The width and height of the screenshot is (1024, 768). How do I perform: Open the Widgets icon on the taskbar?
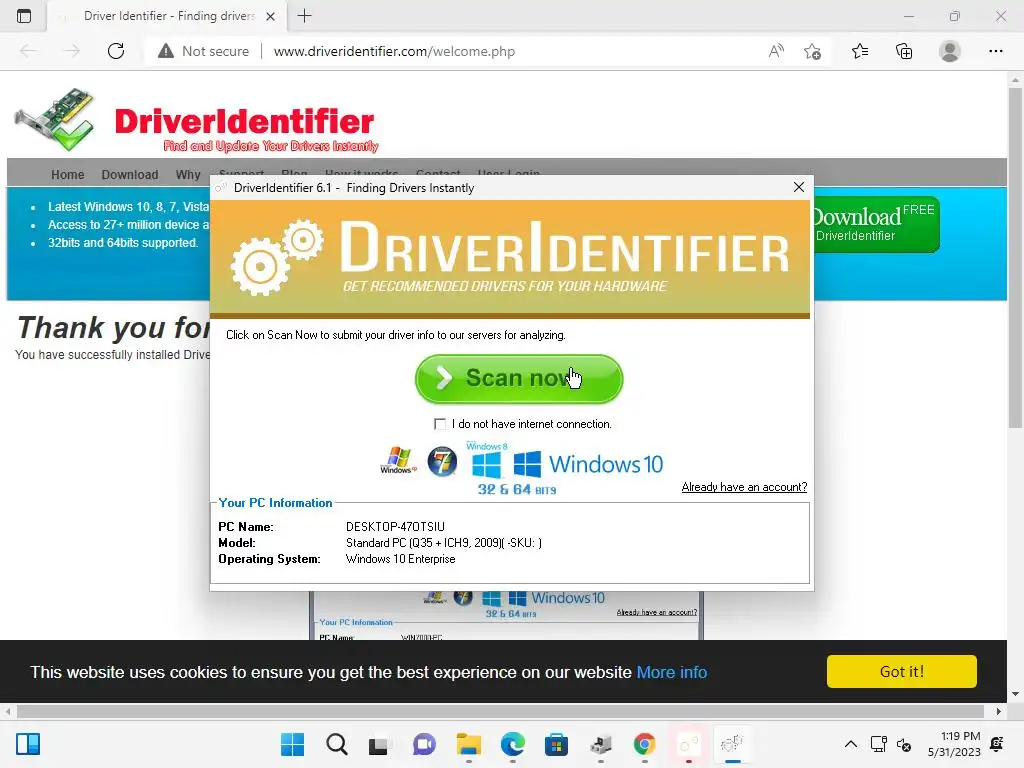pos(28,744)
